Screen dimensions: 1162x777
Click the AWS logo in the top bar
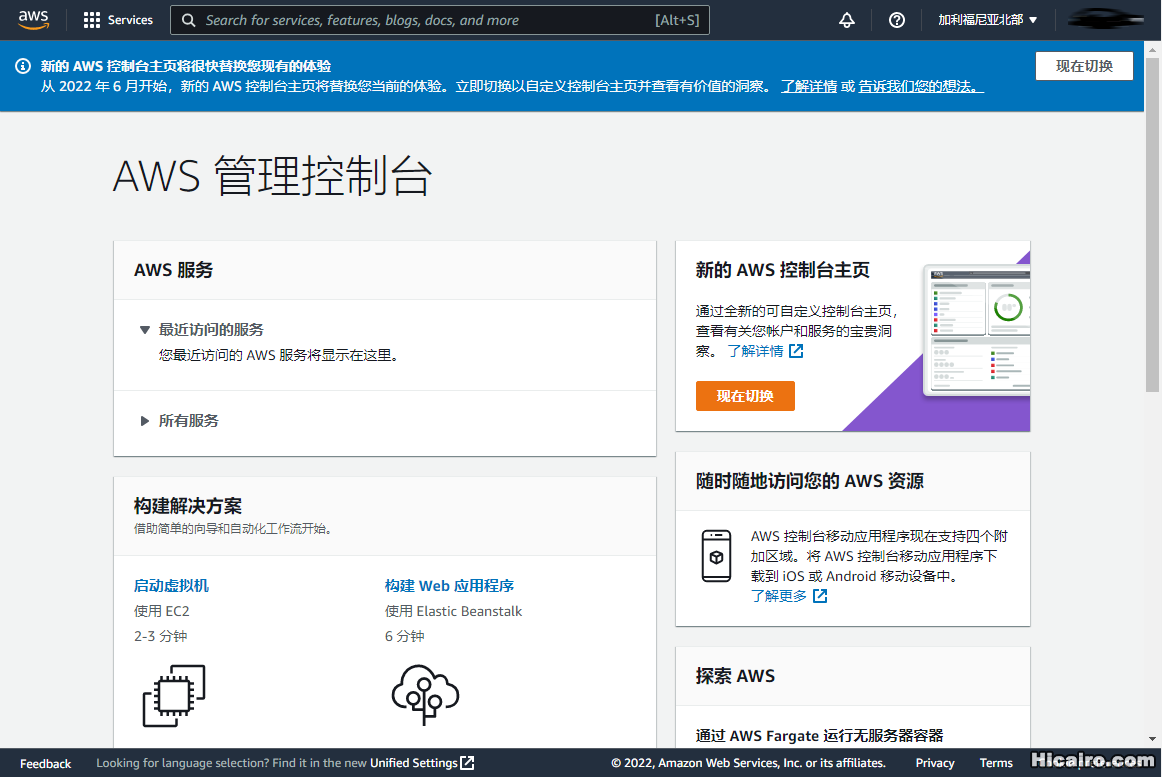33,19
